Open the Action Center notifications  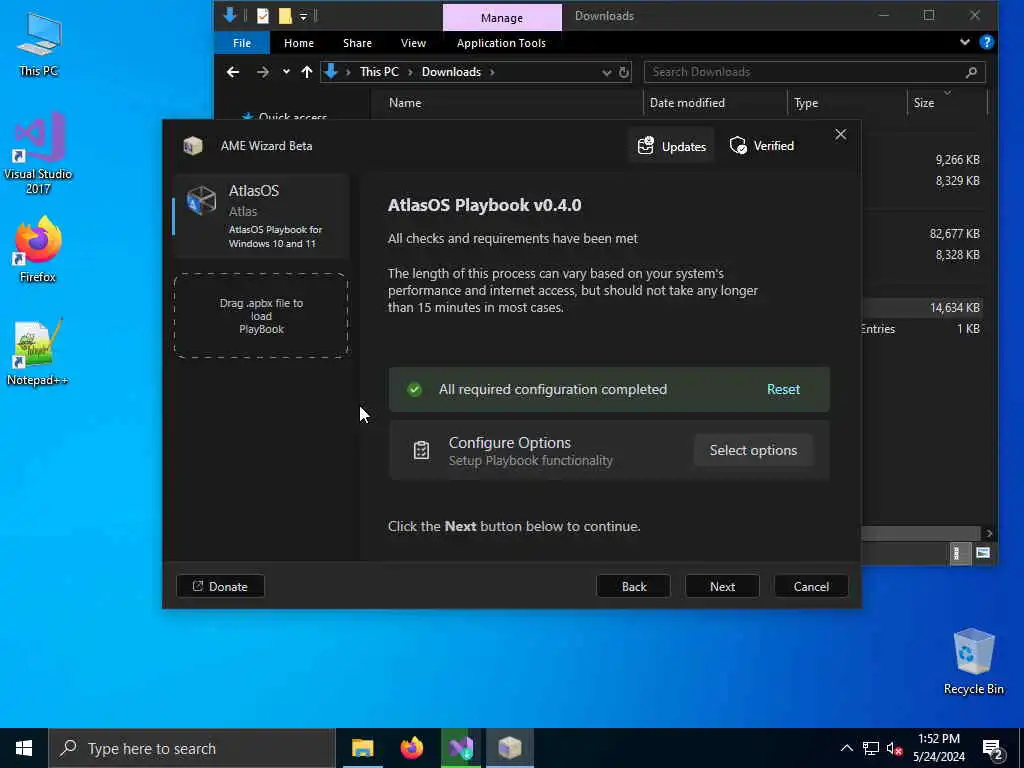(x=993, y=749)
